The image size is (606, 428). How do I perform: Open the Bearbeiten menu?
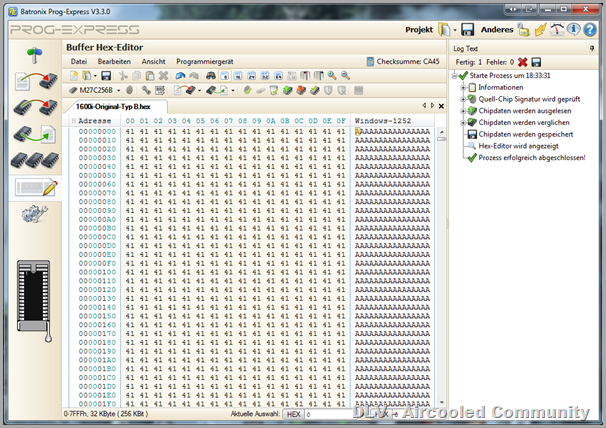(113, 61)
